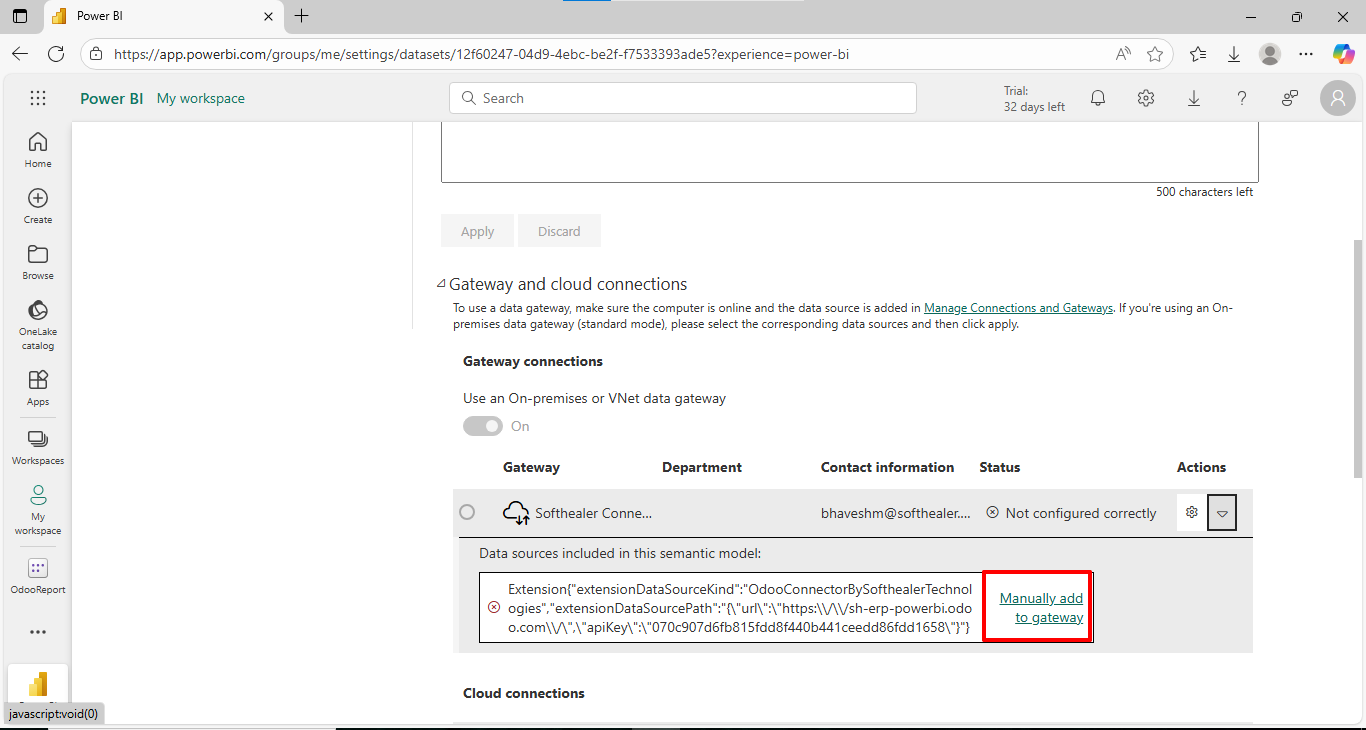Click the Contact information column header
The height and width of the screenshot is (730, 1366).
[888, 467]
